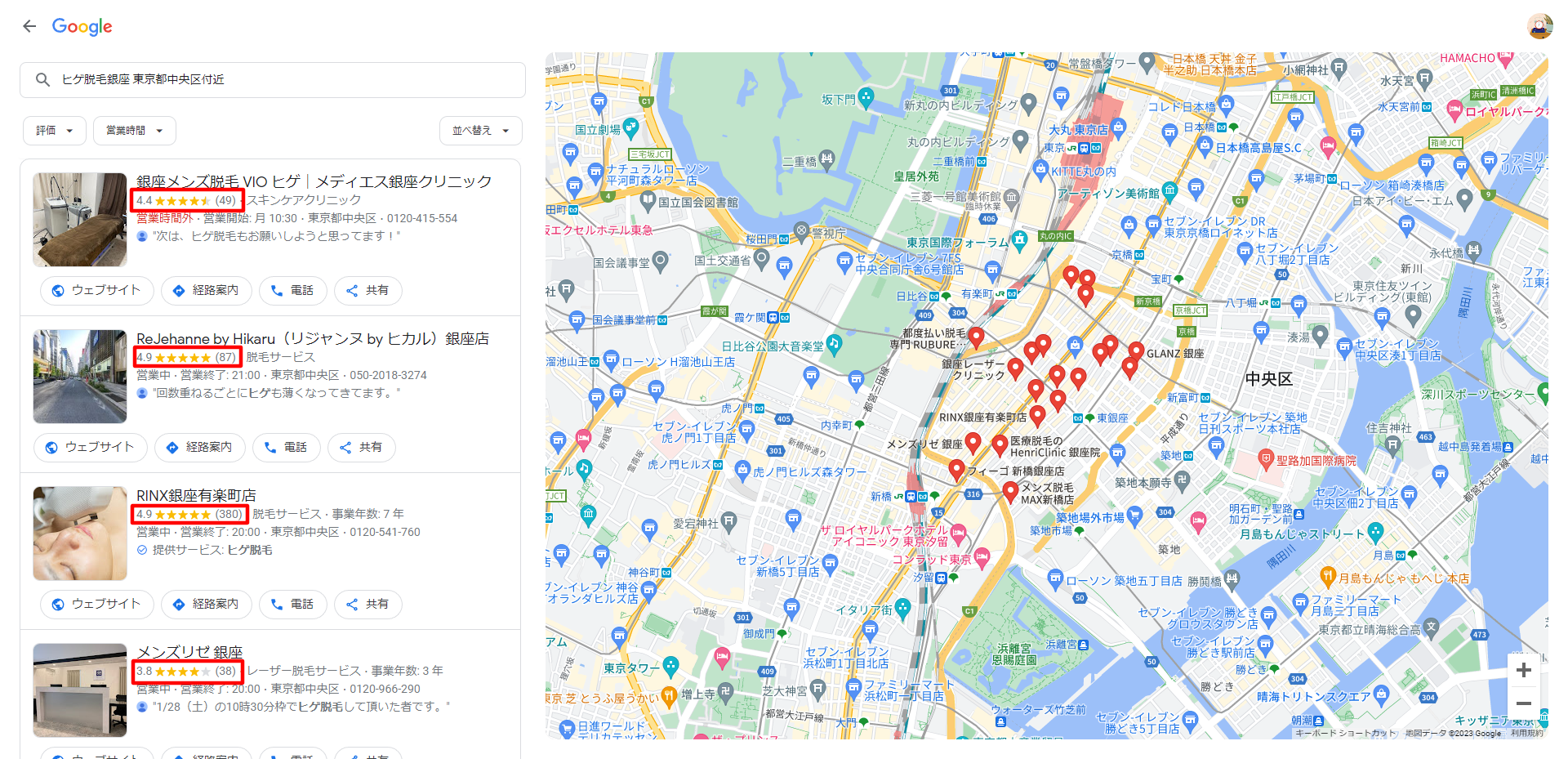
Task: Click the 4.4 (49) rating for メディエス
Action: tap(186, 200)
